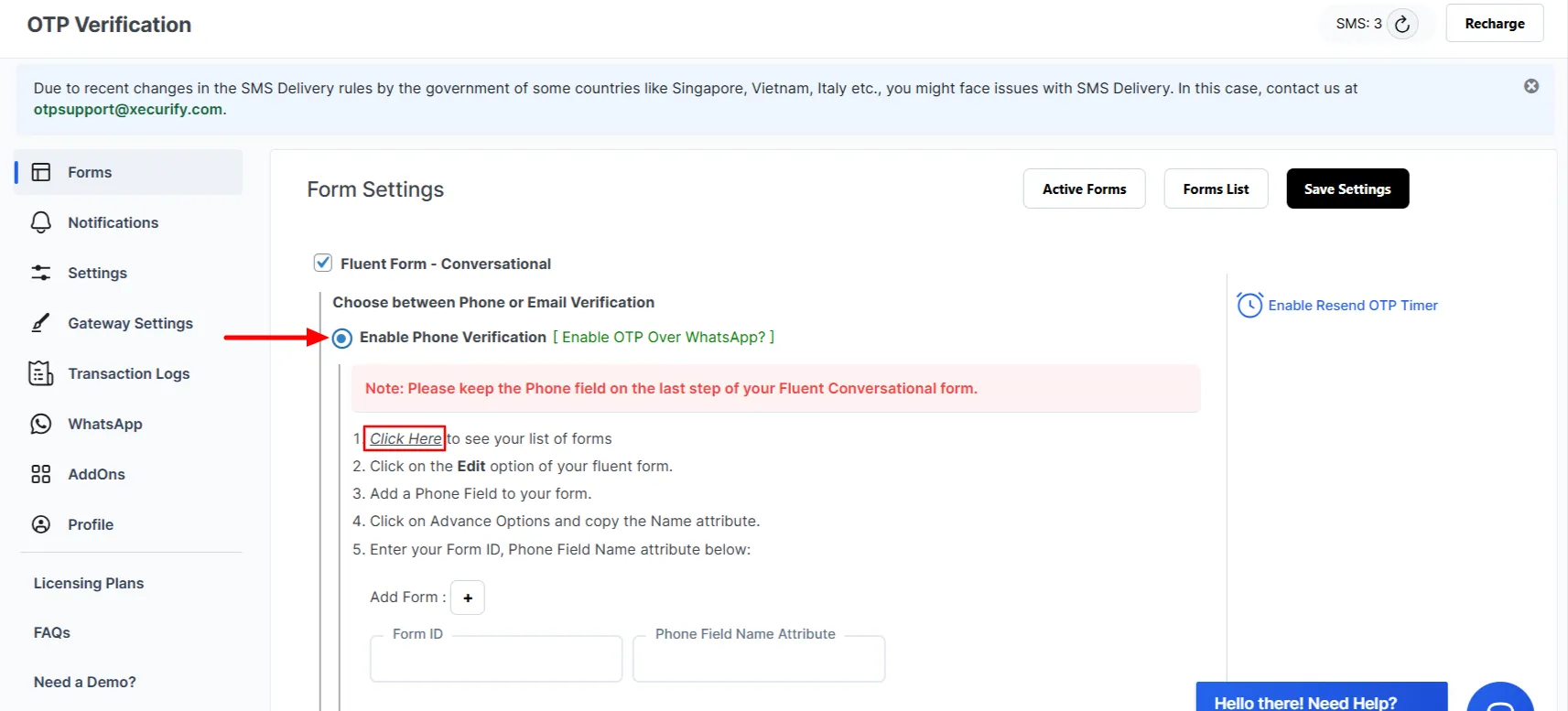The image size is (1568, 711).
Task: Click the Gateway Settings pen icon
Action: tap(41, 323)
